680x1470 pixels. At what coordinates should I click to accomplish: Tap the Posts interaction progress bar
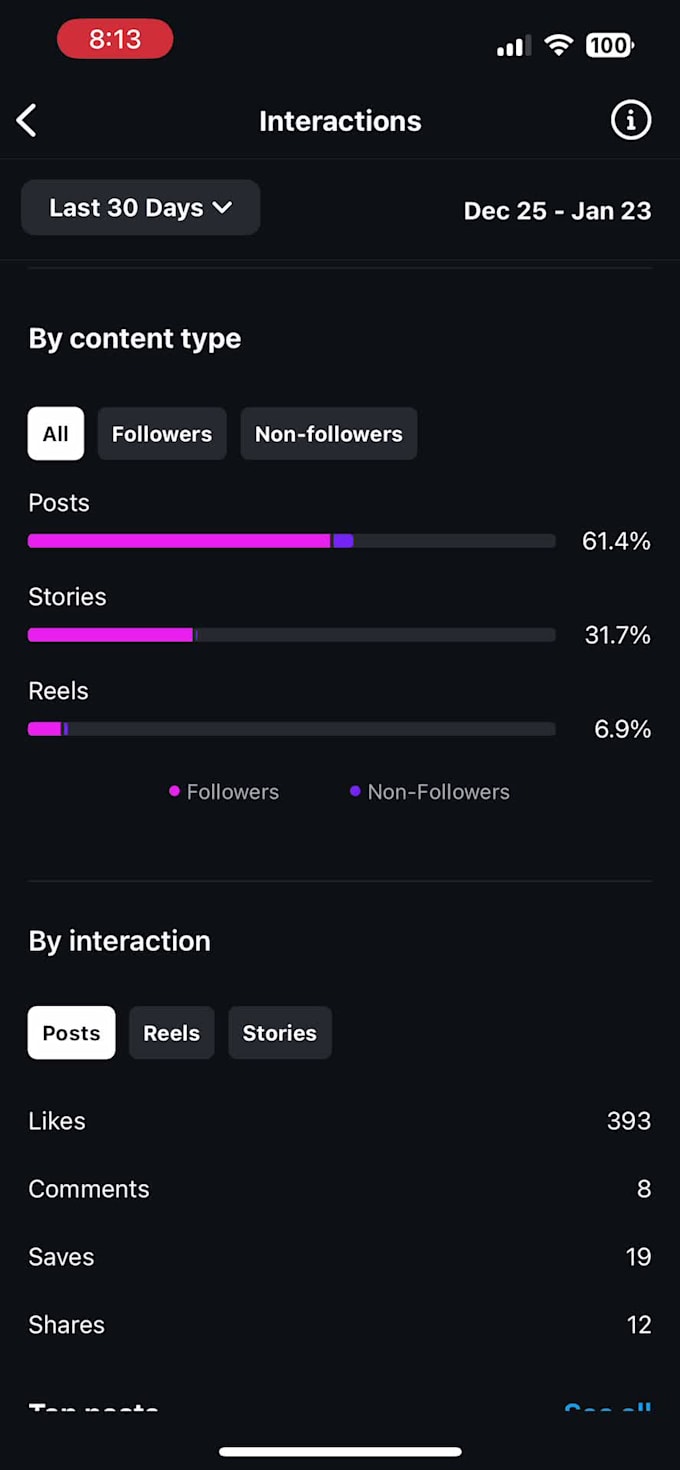point(291,541)
